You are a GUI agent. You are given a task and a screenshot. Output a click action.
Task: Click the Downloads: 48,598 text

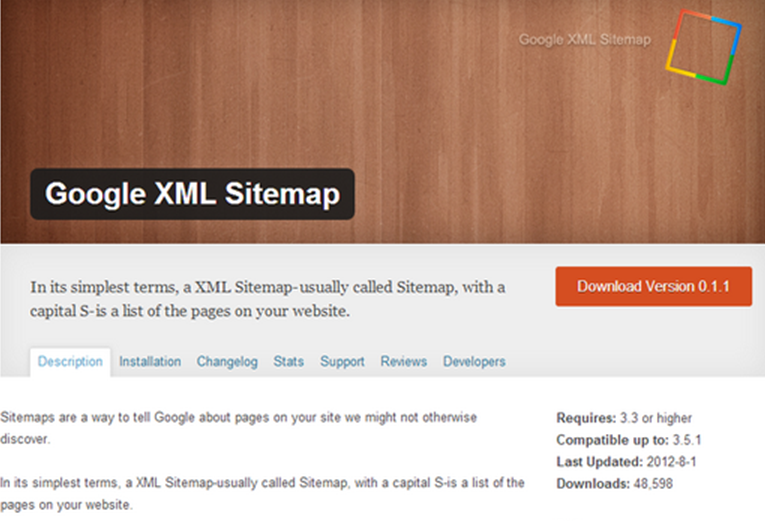[x=614, y=484]
